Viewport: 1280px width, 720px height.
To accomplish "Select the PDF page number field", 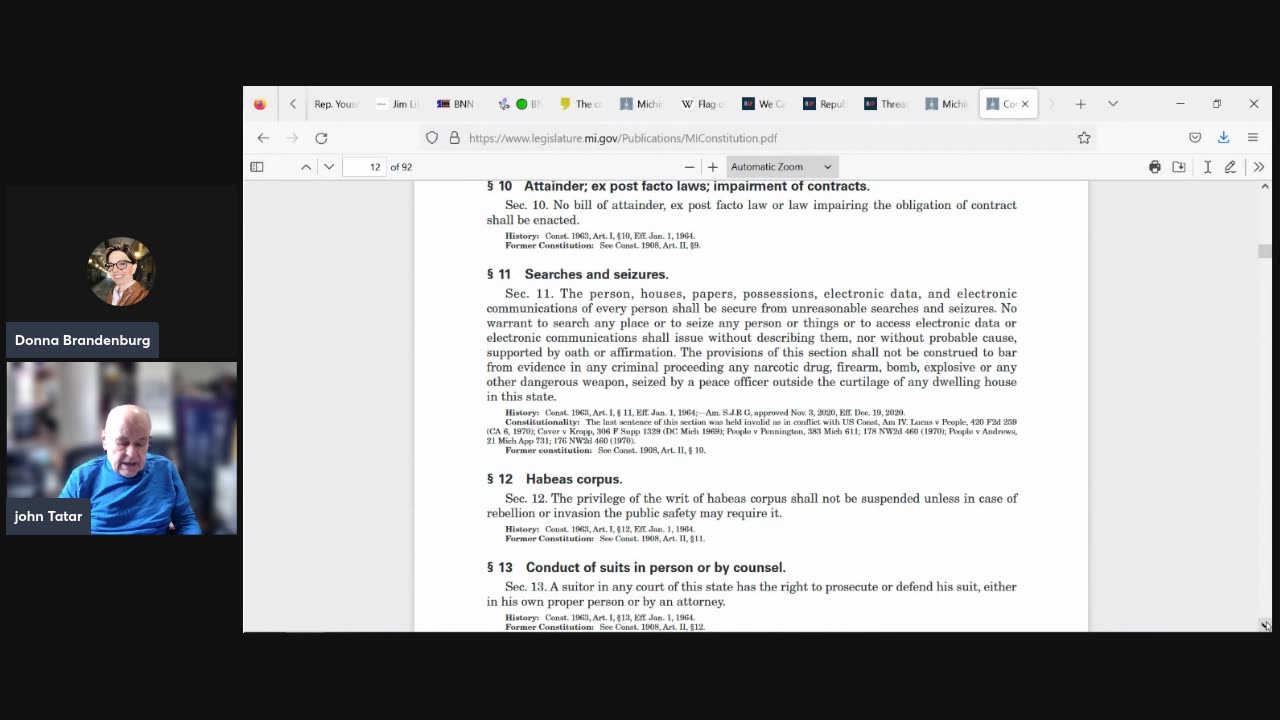I will click(x=364, y=167).
